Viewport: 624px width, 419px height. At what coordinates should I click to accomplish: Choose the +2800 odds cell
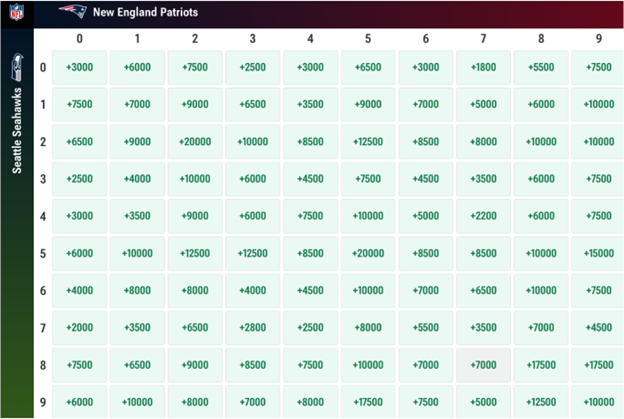pos(251,328)
